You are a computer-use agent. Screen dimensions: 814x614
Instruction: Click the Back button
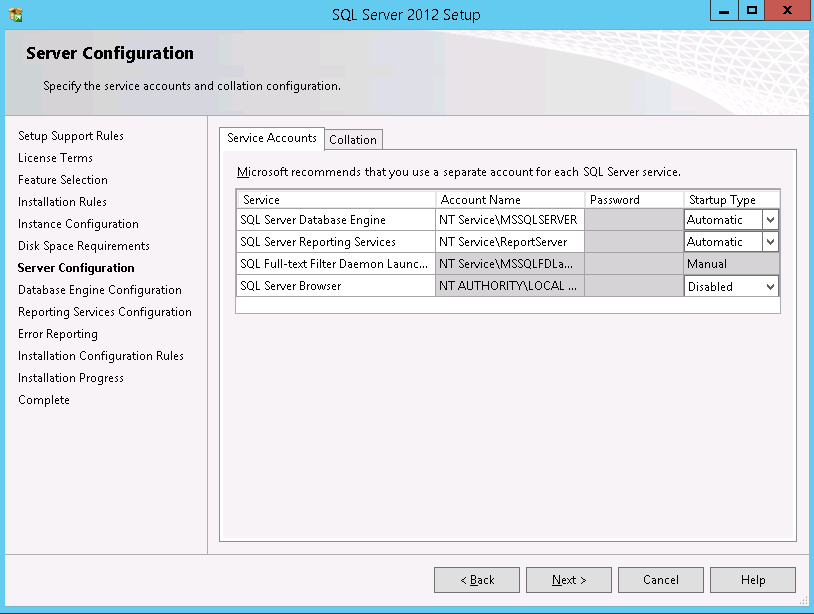pyautogui.click(x=477, y=580)
